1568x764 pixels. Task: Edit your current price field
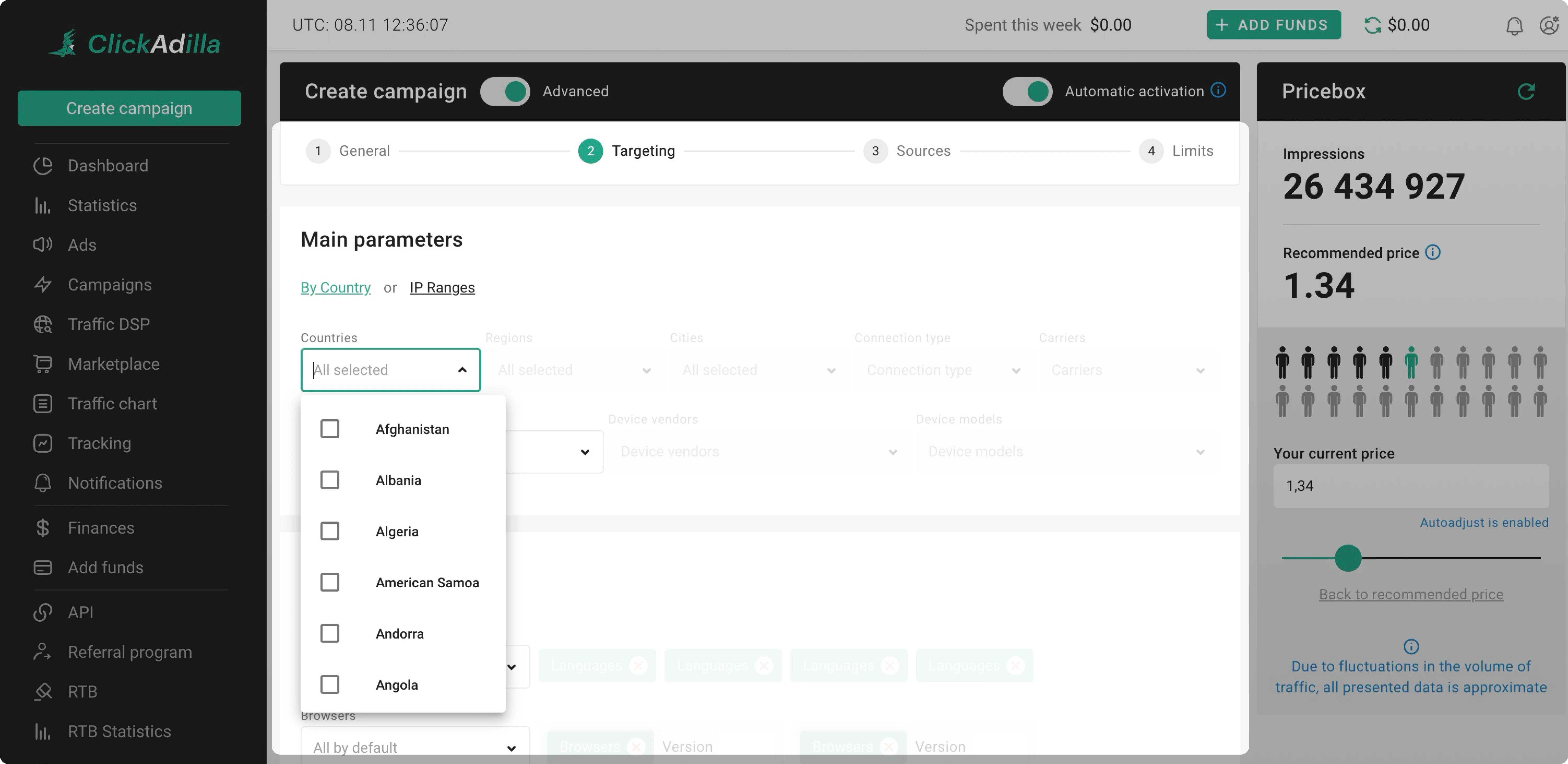point(1411,486)
